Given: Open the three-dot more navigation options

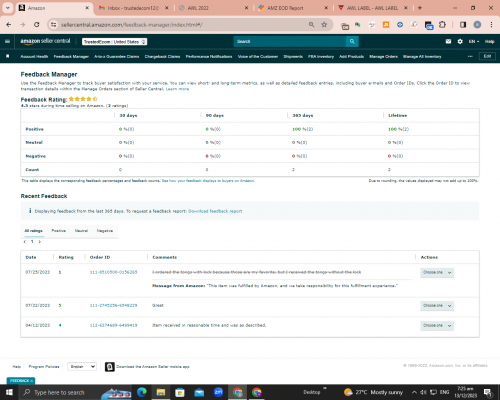Looking at the screenshot, I should coord(470,56).
